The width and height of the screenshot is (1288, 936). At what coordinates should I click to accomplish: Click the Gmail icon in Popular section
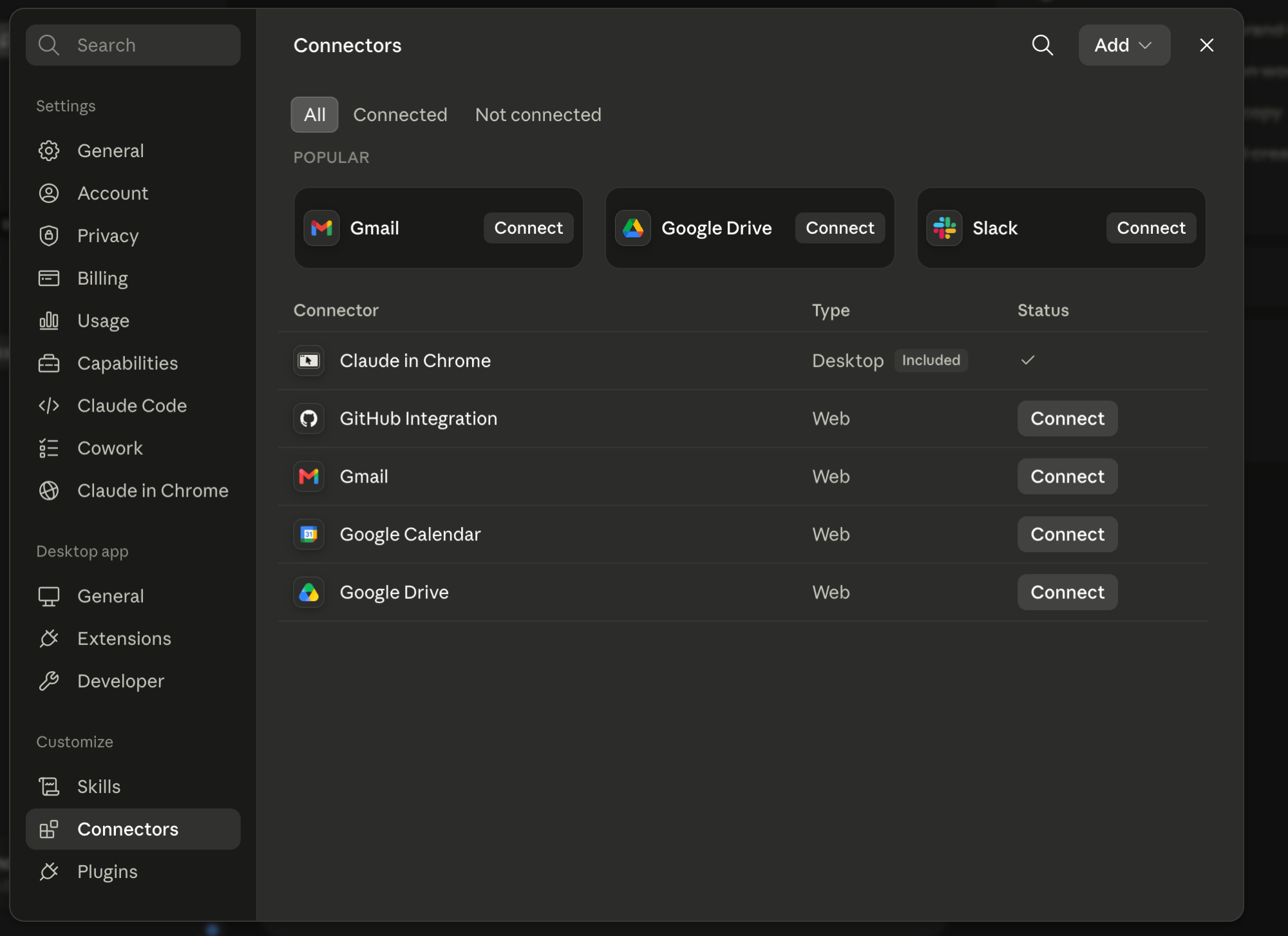321,228
